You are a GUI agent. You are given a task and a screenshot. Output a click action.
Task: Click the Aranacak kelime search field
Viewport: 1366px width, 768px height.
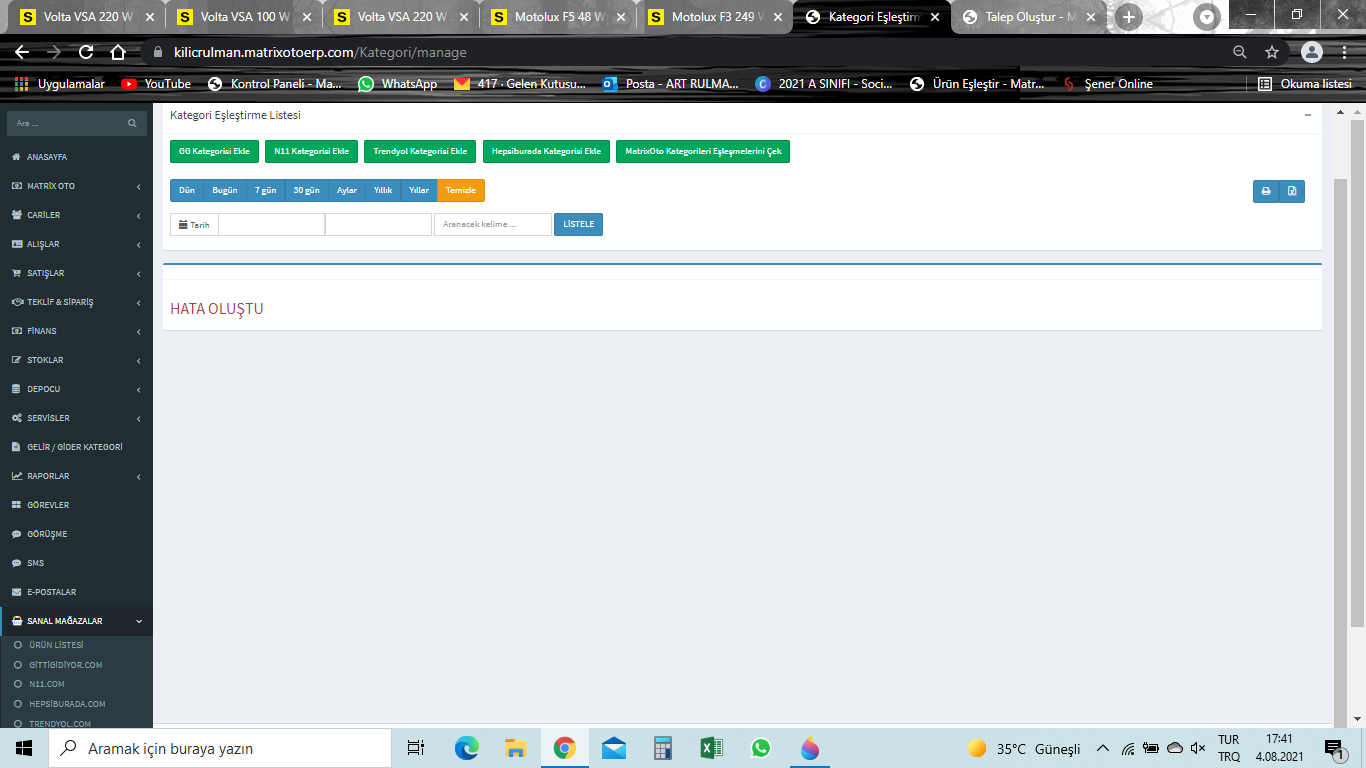point(492,224)
